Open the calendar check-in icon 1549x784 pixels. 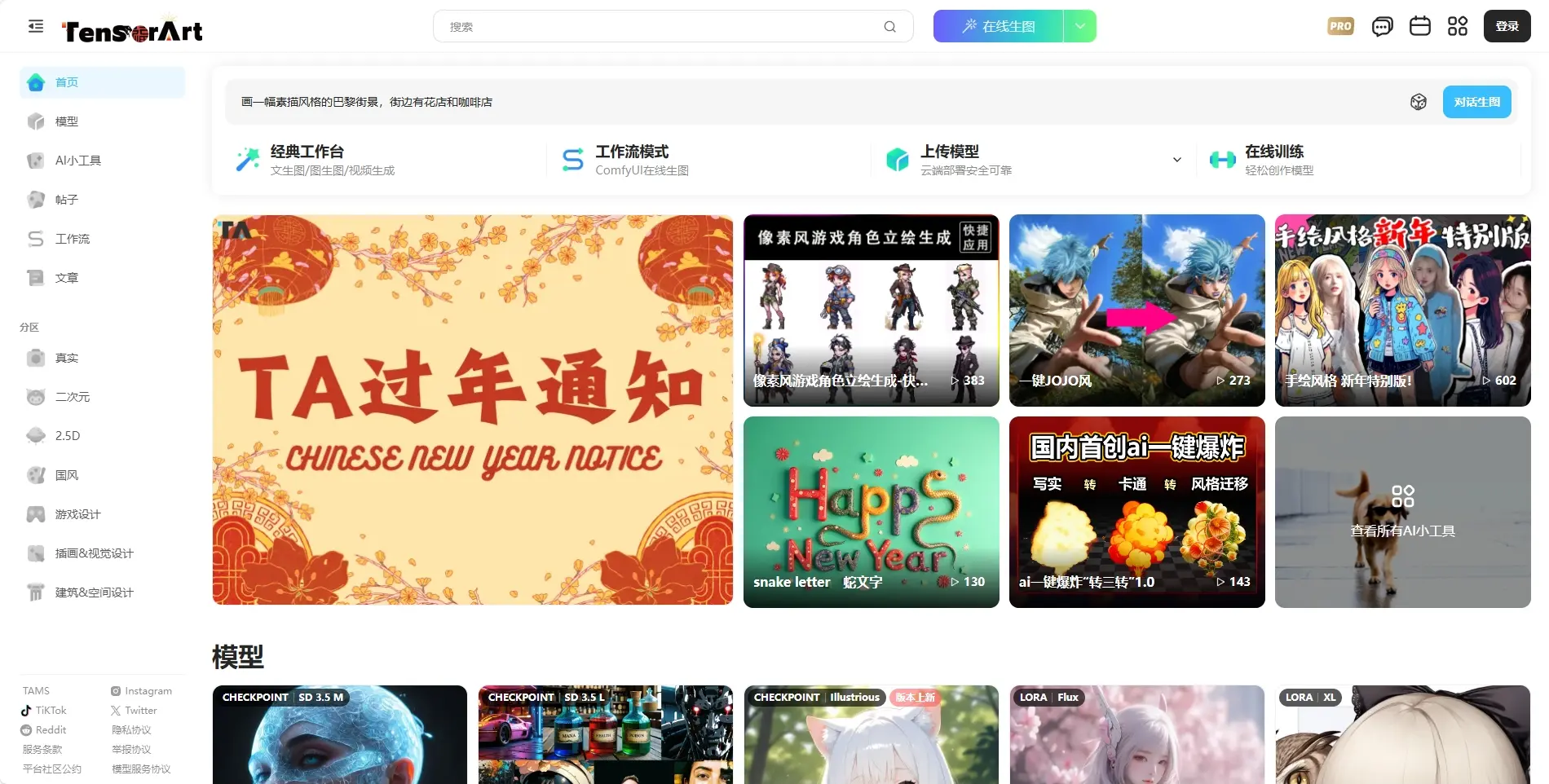tap(1419, 26)
